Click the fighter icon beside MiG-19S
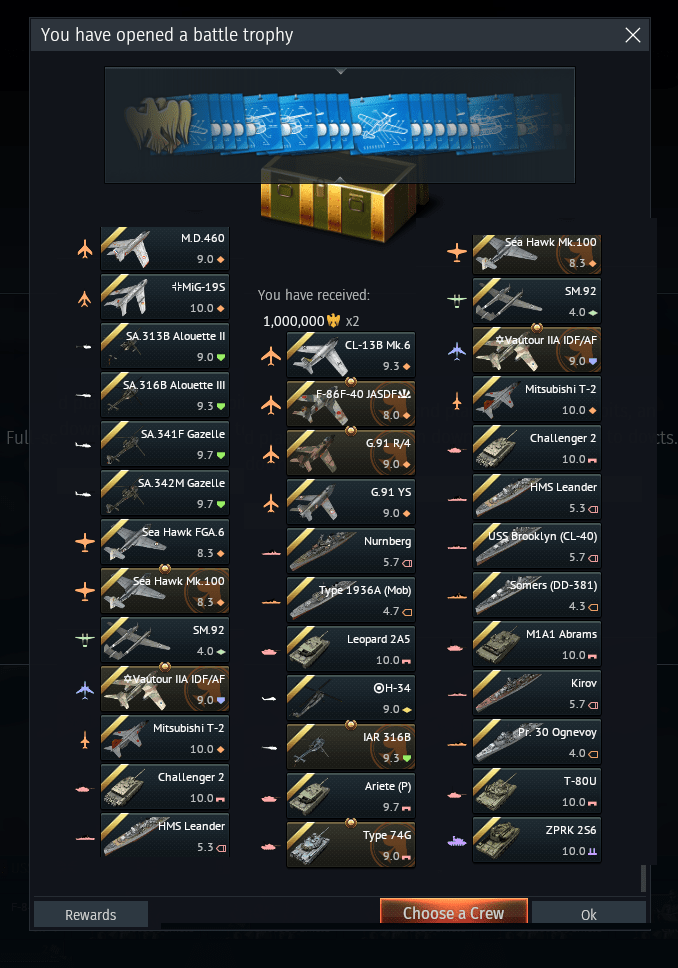678x968 pixels. 85,299
